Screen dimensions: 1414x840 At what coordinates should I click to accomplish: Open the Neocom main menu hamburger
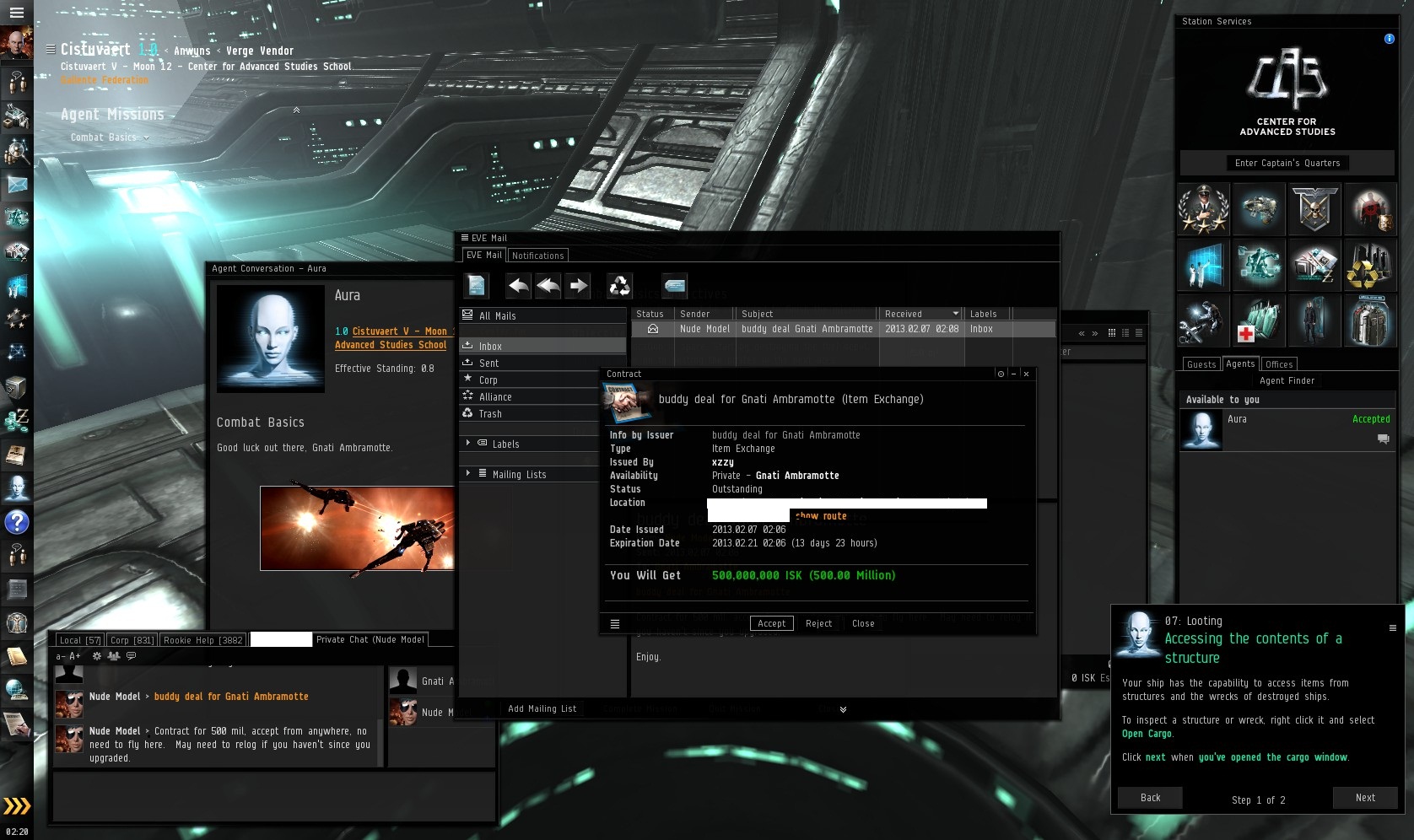(x=16, y=13)
